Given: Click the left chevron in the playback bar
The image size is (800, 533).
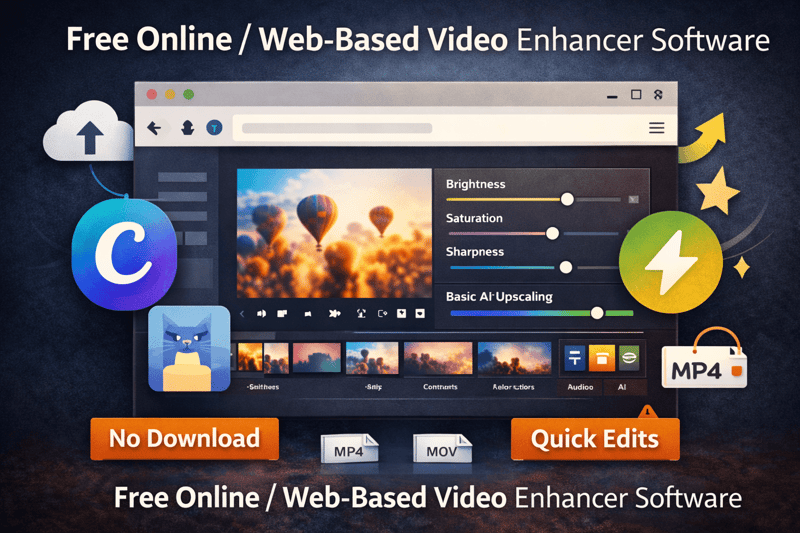Looking at the screenshot, I should (242, 314).
